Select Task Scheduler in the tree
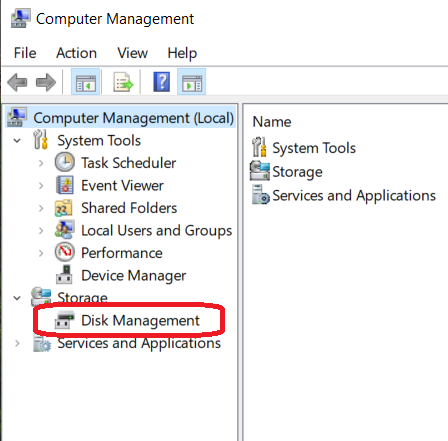 point(129,163)
